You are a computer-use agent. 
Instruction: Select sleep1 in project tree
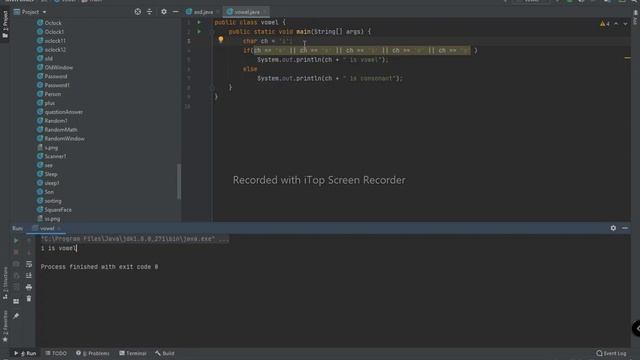click(48, 183)
